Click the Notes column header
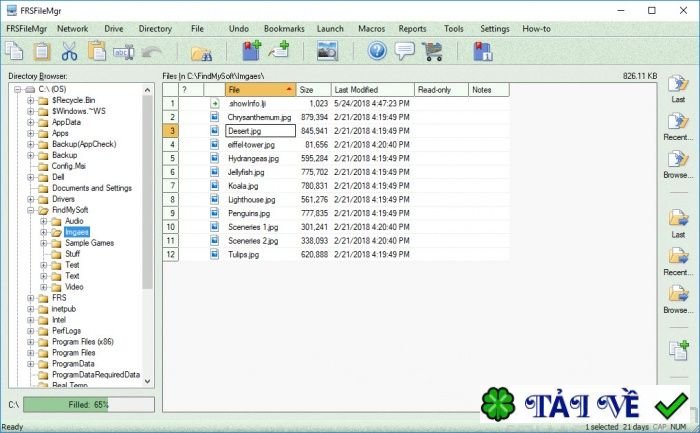 pos(489,90)
